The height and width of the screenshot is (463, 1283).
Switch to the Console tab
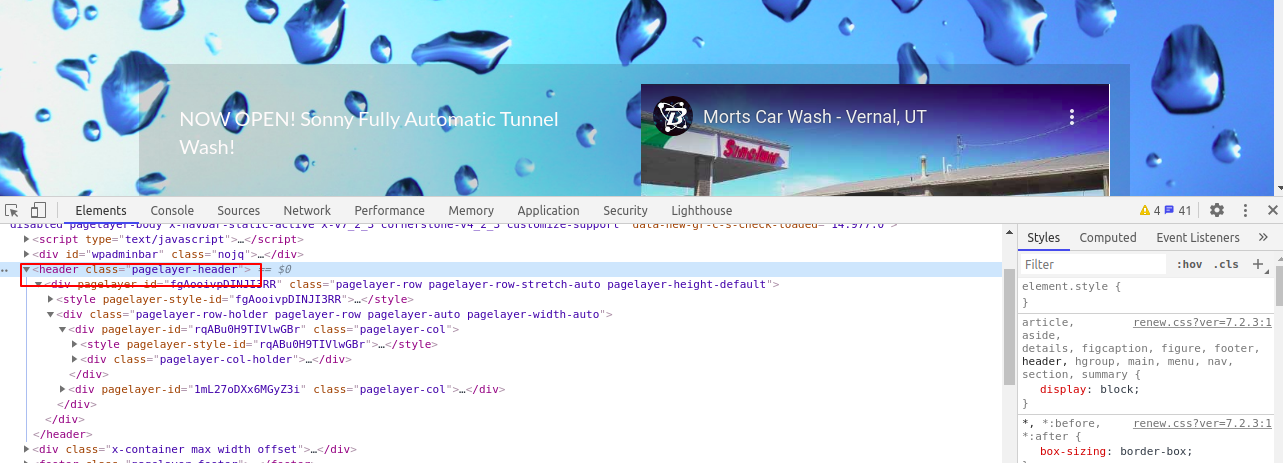pyautogui.click(x=172, y=210)
